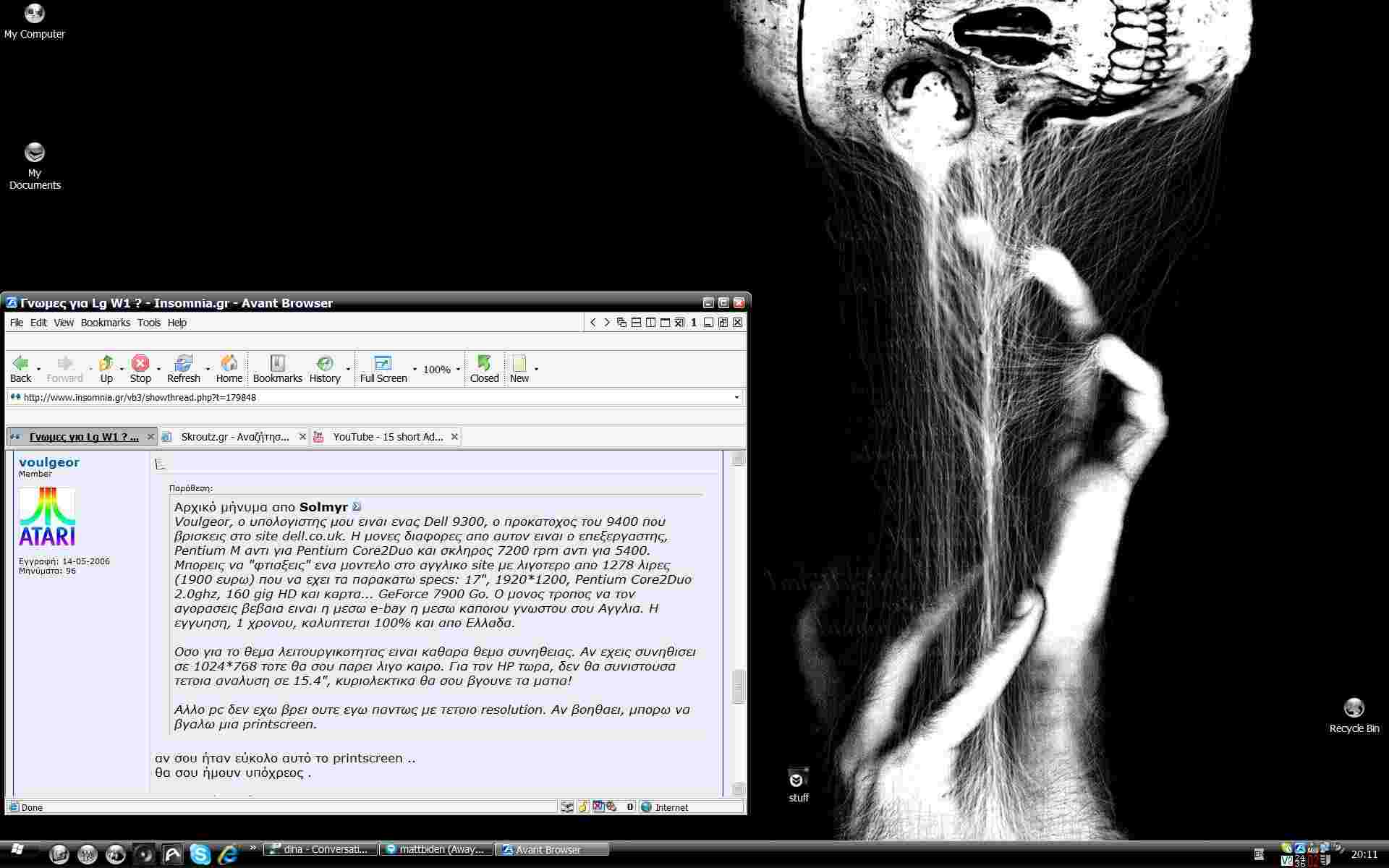Expand the zoom 100% dropdown
The height and width of the screenshot is (868, 1389).
pyautogui.click(x=458, y=370)
